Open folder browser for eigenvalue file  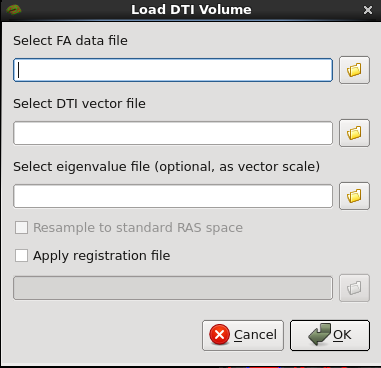tap(354, 196)
